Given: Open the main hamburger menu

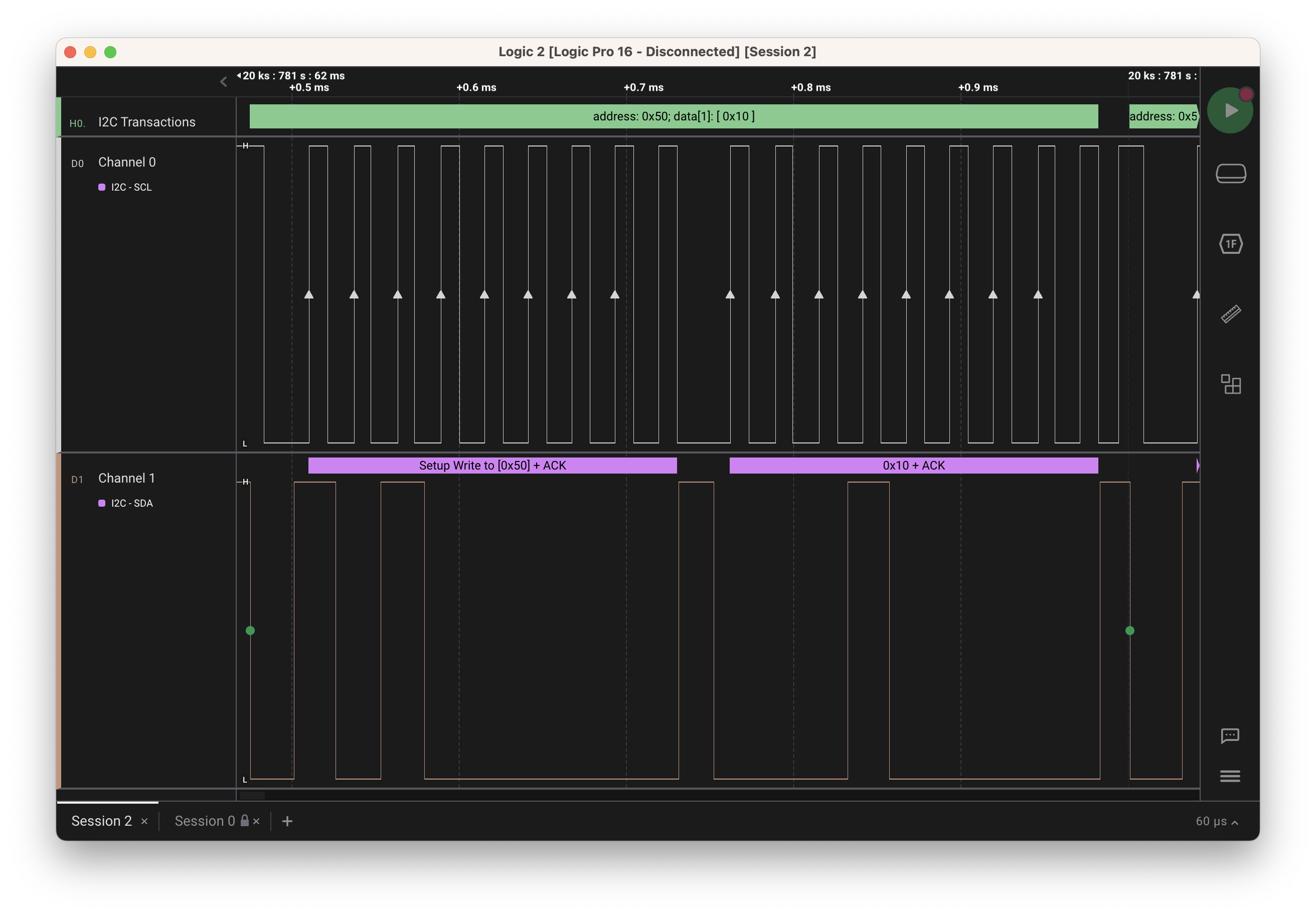Looking at the screenshot, I should click(1230, 776).
